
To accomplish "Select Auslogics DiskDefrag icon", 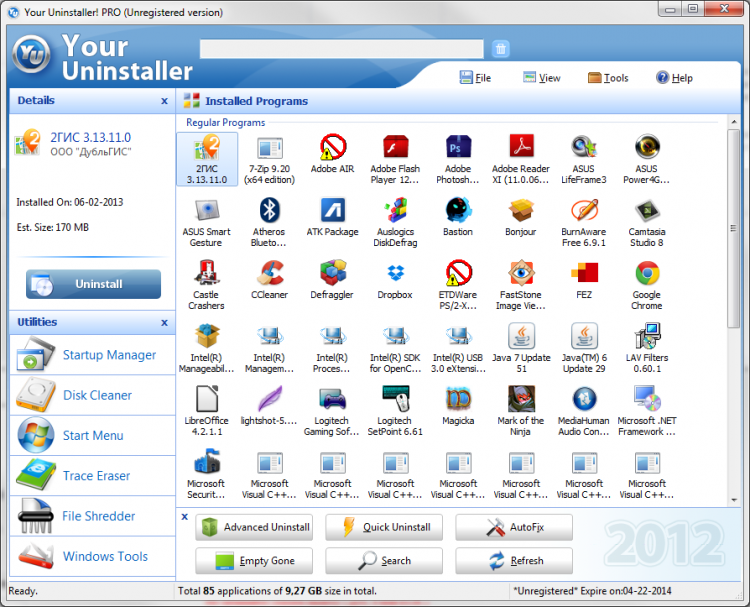I will click(x=395, y=210).
